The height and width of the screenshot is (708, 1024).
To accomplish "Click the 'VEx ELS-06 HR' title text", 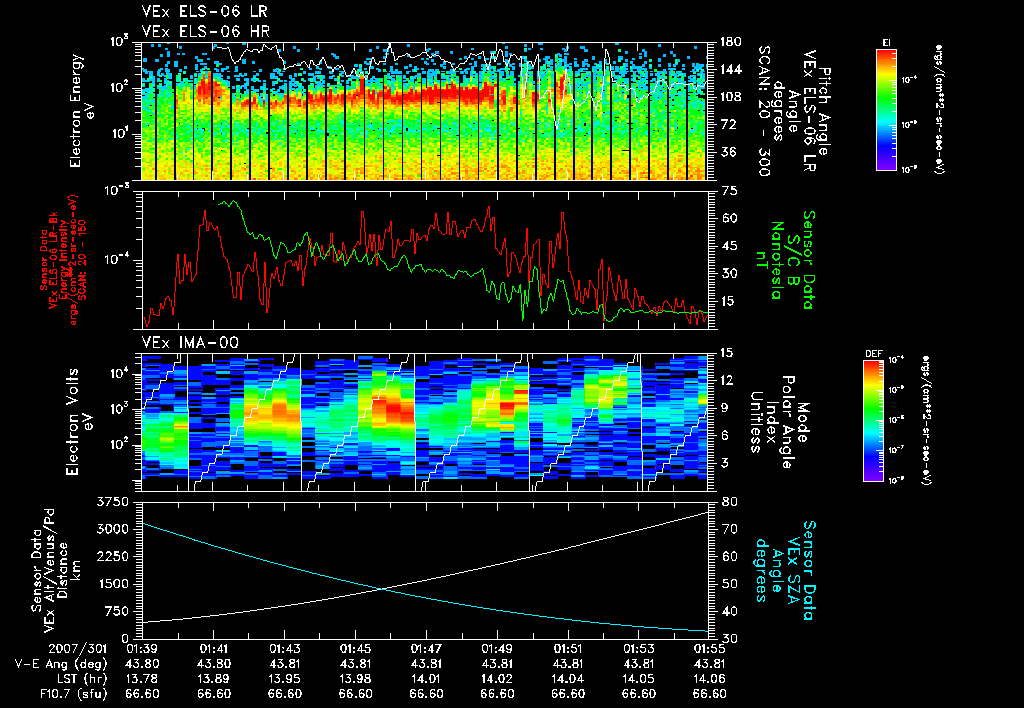I will click(206, 31).
